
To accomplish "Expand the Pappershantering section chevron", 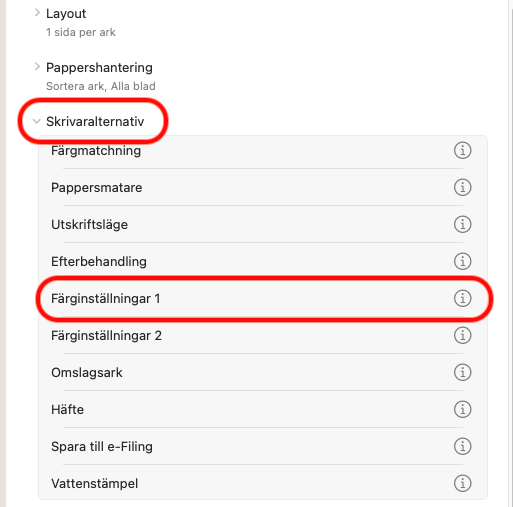I will click(37, 67).
